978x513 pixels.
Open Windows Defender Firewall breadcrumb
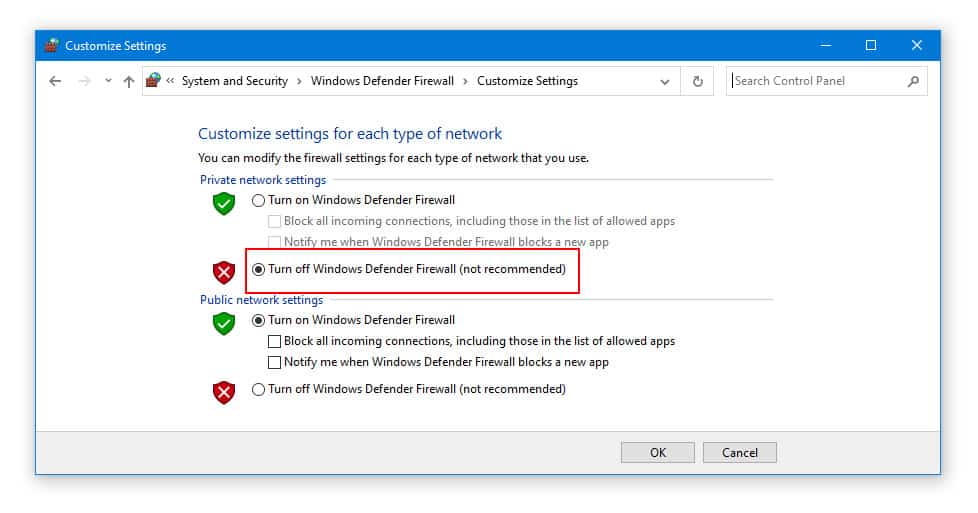point(382,81)
